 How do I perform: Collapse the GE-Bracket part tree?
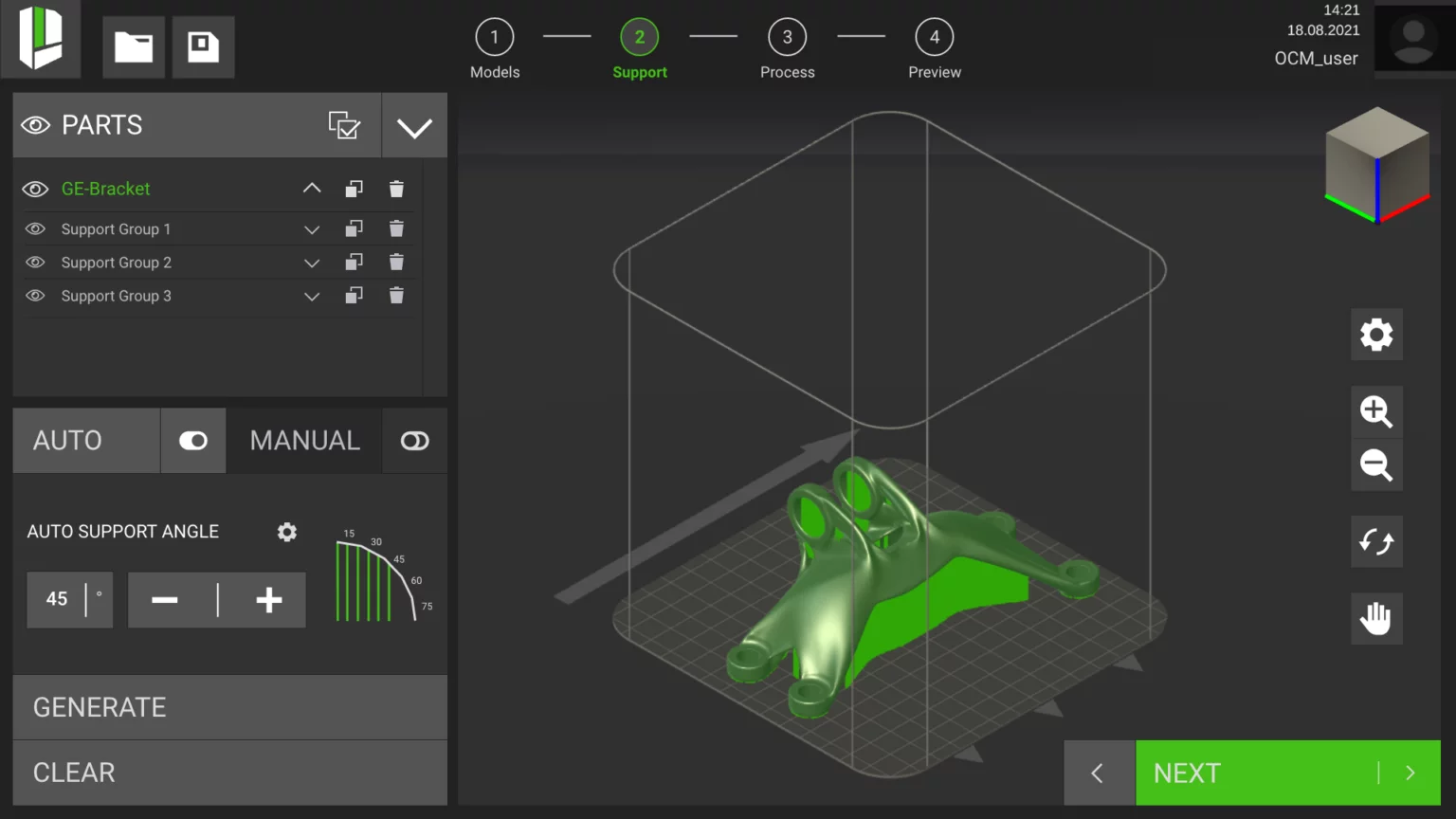point(312,189)
